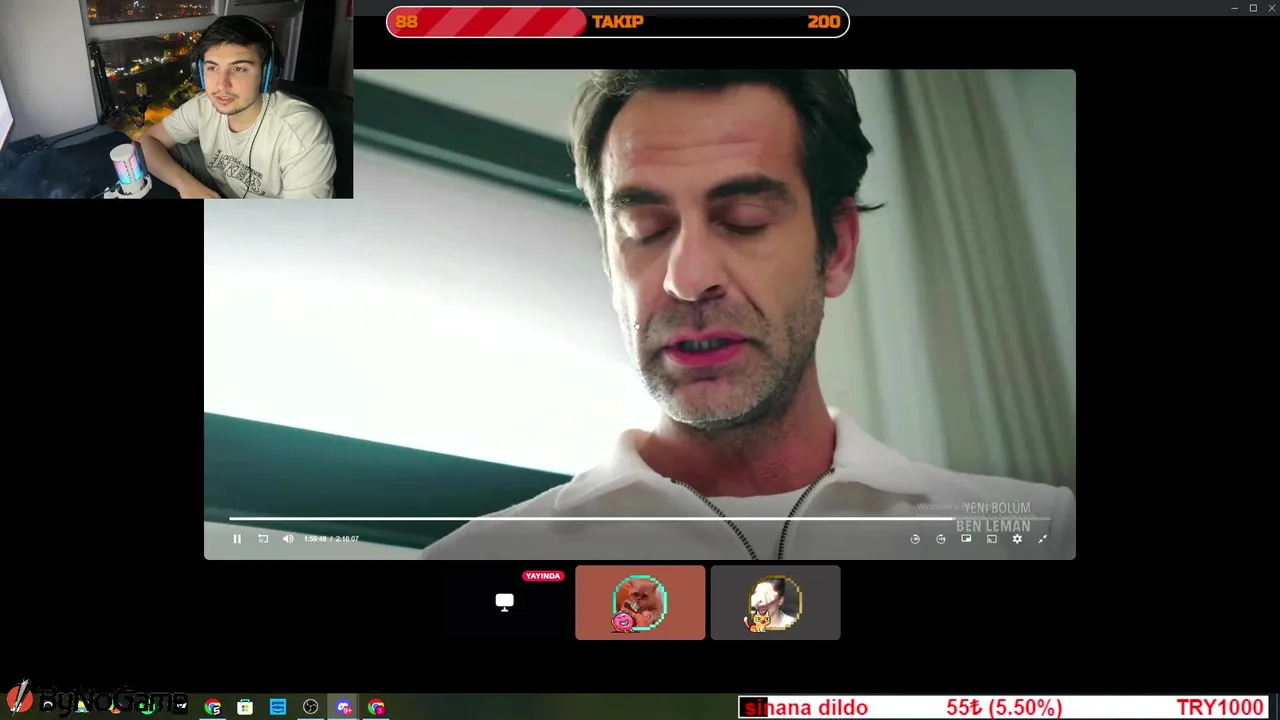Open Prime Video from the taskbar
The width and height of the screenshot is (1280, 720).
click(278, 707)
